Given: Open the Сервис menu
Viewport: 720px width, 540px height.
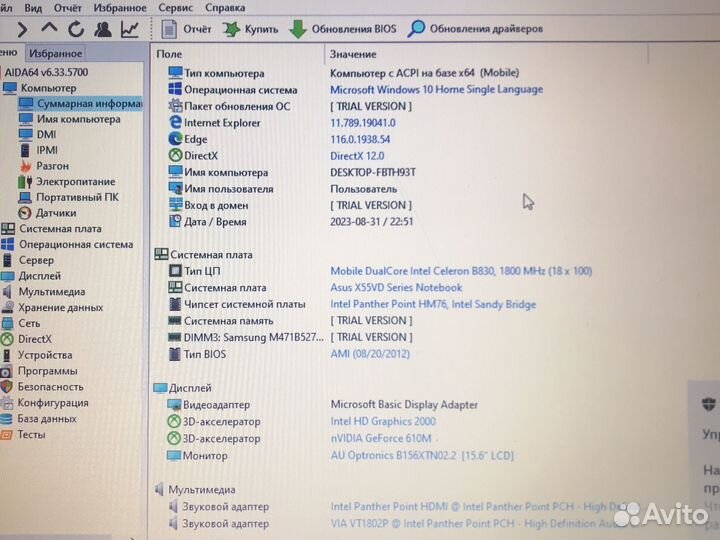Looking at the screenshot, I should pos(175,7).
